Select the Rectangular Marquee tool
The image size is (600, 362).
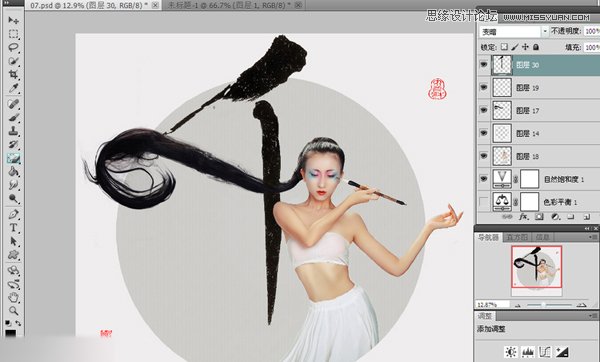click(x=13, y=34)
